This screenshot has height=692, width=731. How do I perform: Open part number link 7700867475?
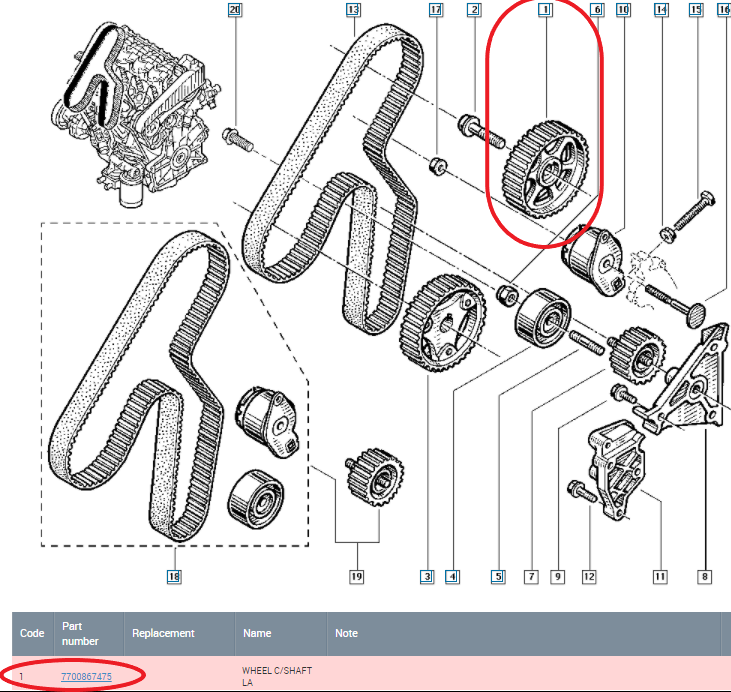[86, 677]
